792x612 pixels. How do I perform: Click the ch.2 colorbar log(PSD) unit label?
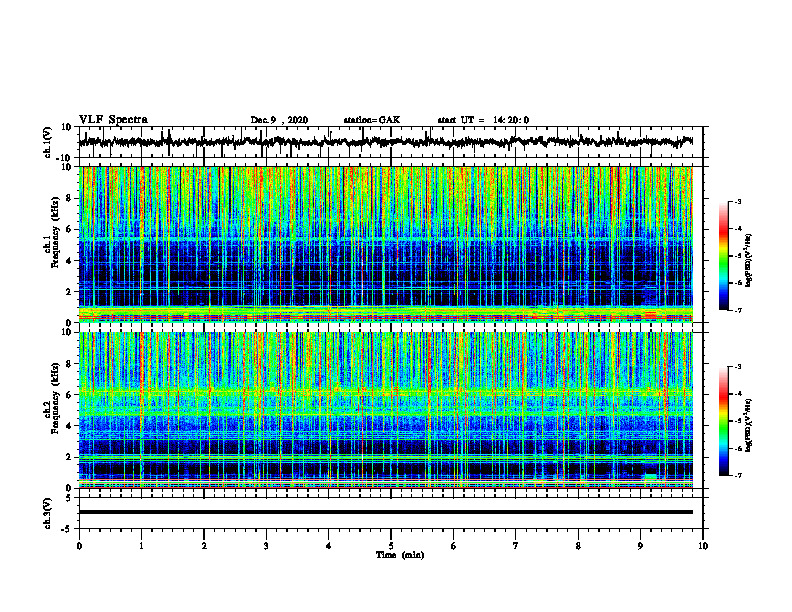749,425
